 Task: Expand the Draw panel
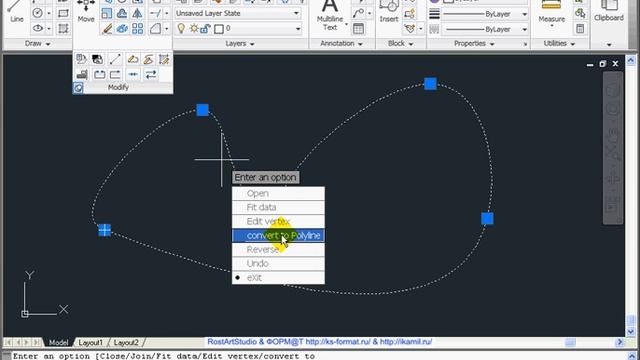(38, 43)
